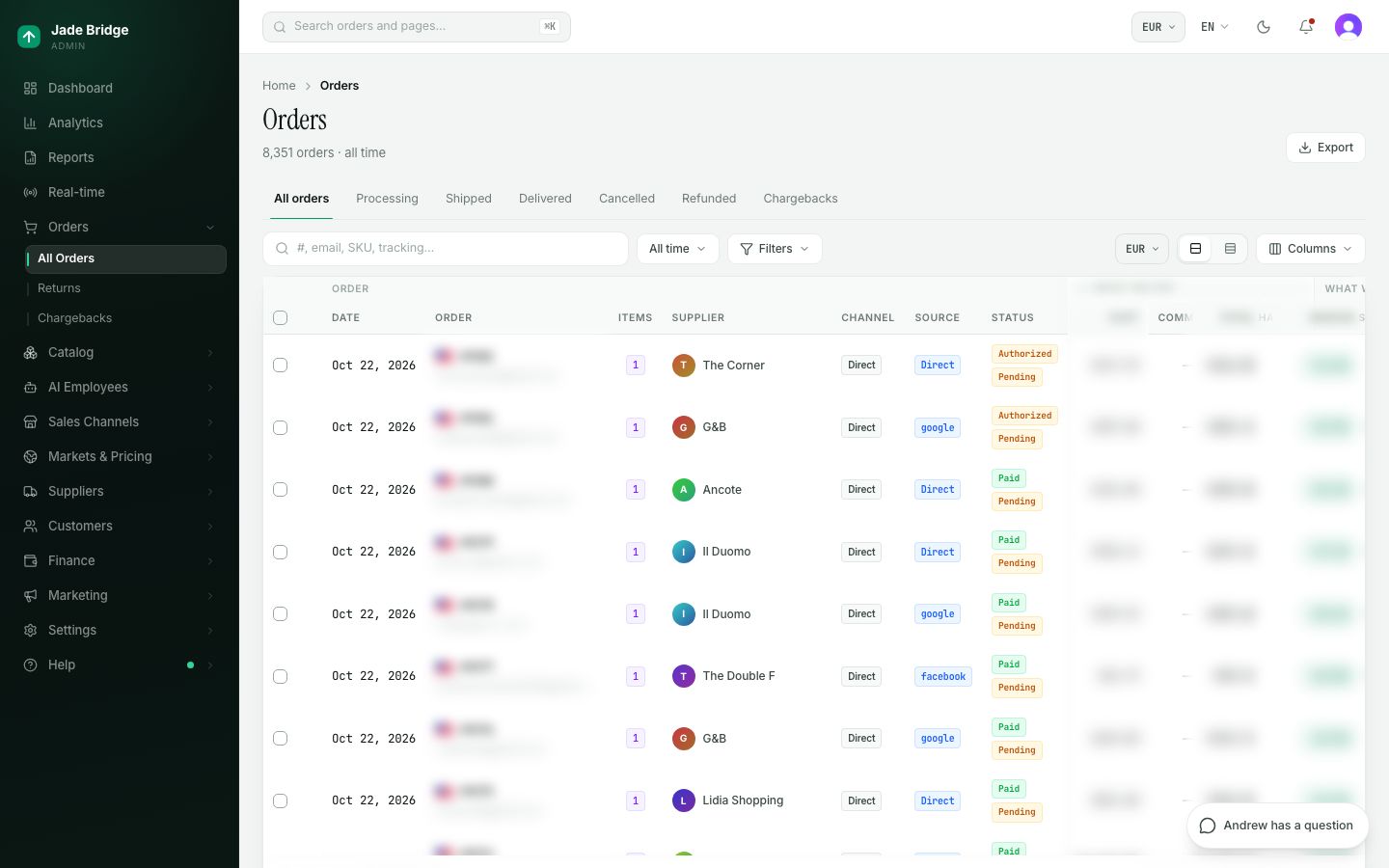Expand the Columns dropdown

click(x=1310, y=249)
